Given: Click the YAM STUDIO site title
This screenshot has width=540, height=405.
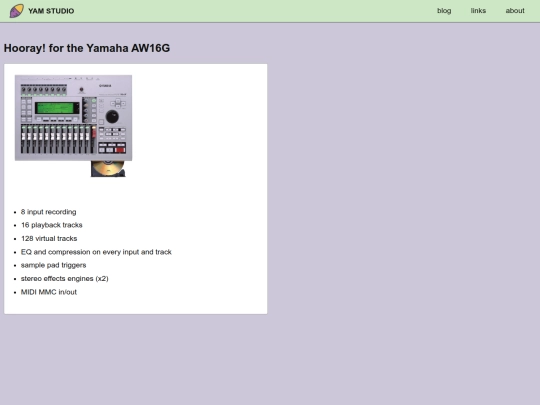Looking at the screenshot, I should click(51, 11).
